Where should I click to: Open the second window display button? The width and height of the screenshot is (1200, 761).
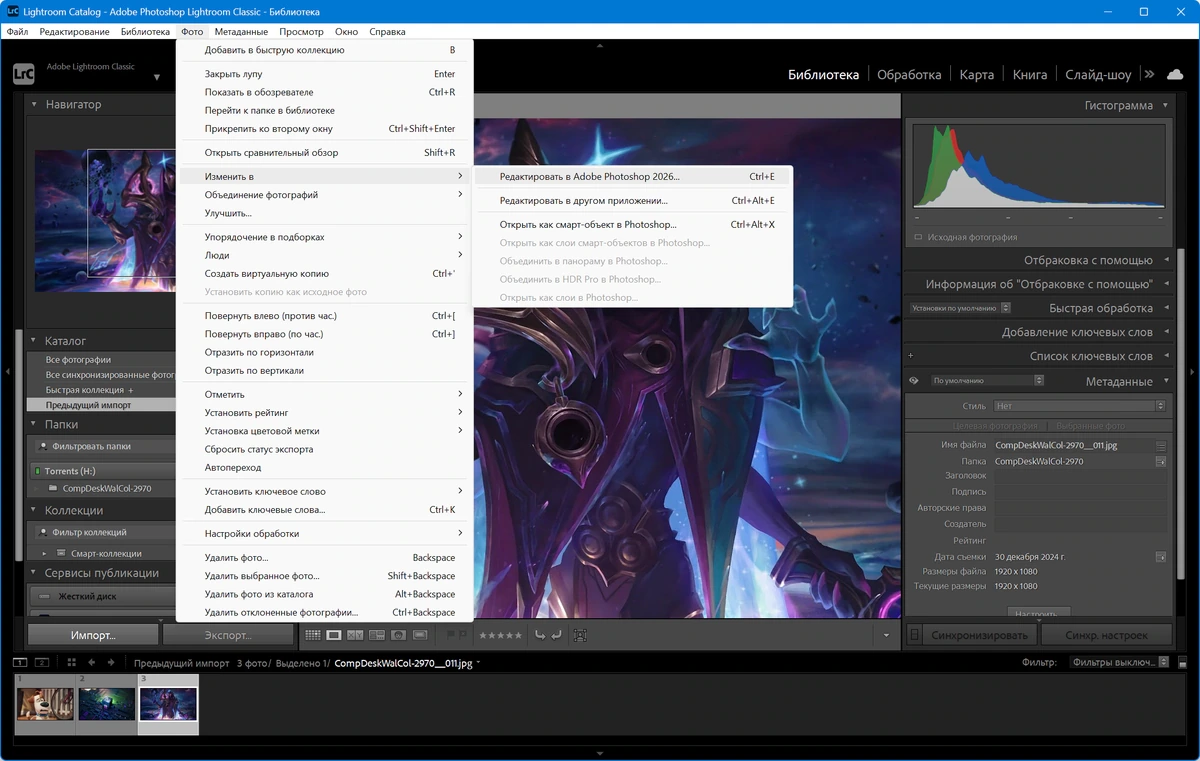pyautogui.click(x=42, y=662)
